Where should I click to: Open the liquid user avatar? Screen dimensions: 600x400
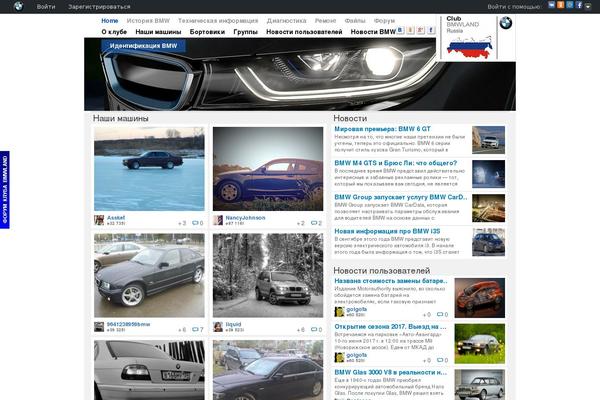218,327
